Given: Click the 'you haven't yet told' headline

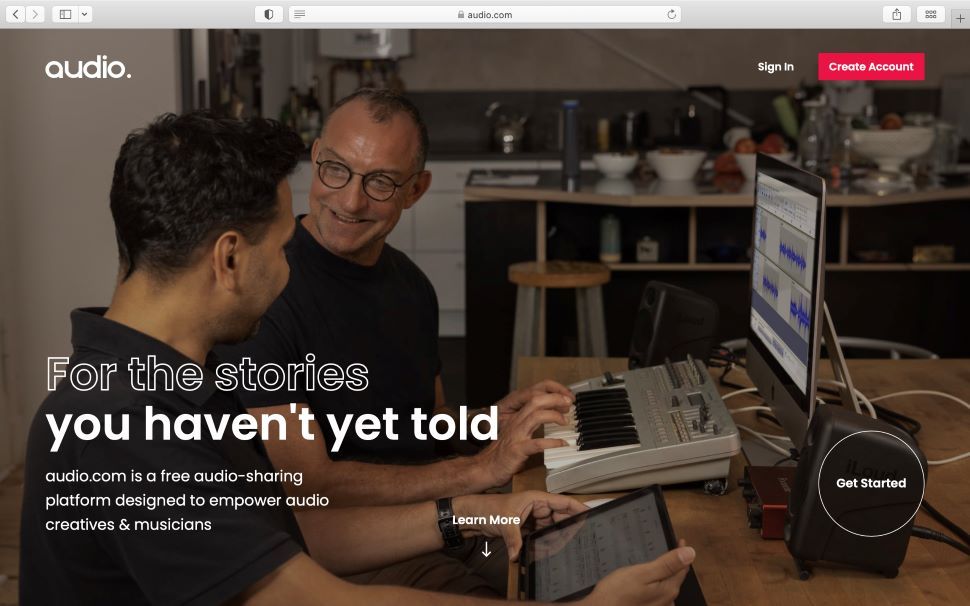Looking at the screenshot, I should (x=272, y=426).
